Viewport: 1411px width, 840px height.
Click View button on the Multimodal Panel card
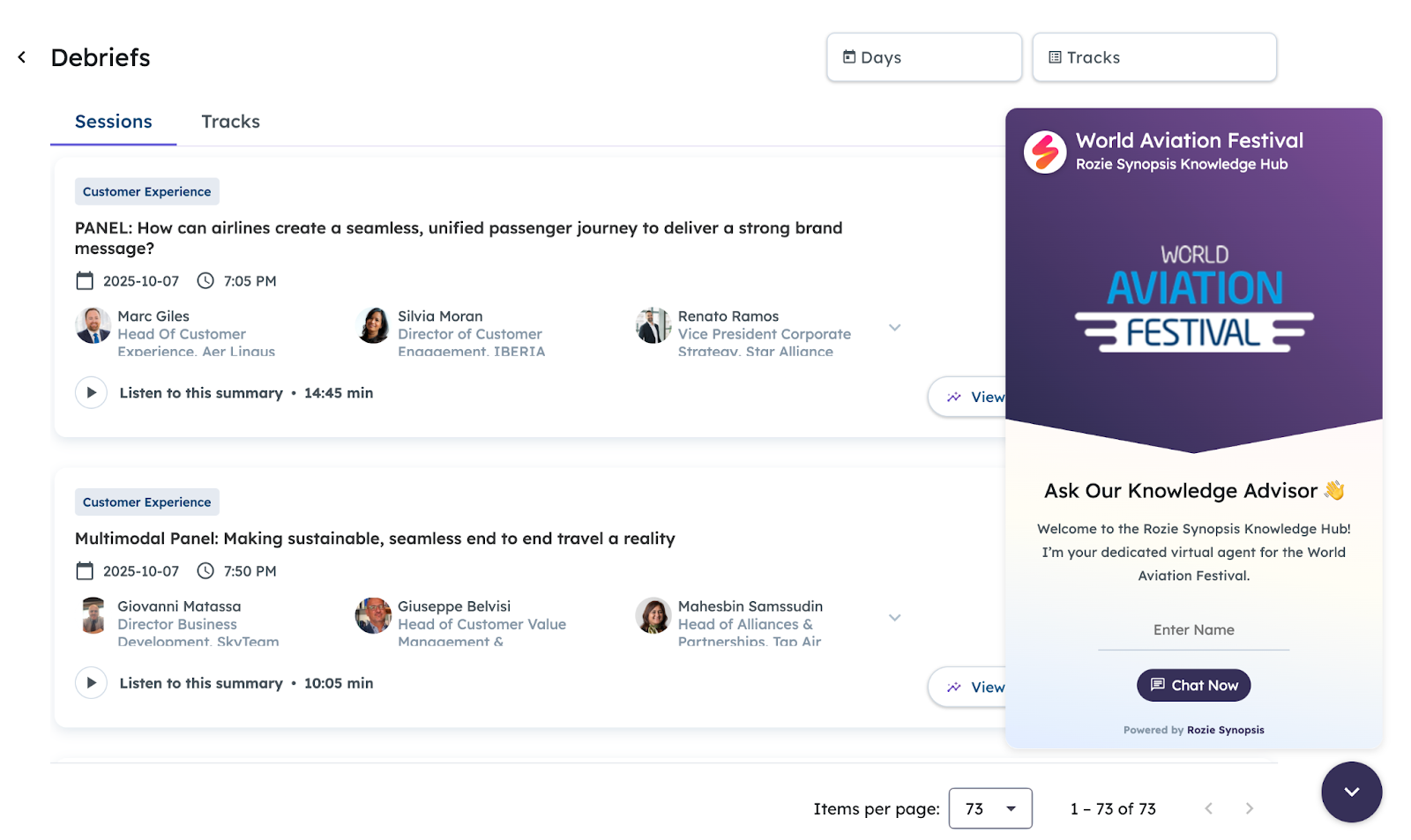tap(967, 687)
